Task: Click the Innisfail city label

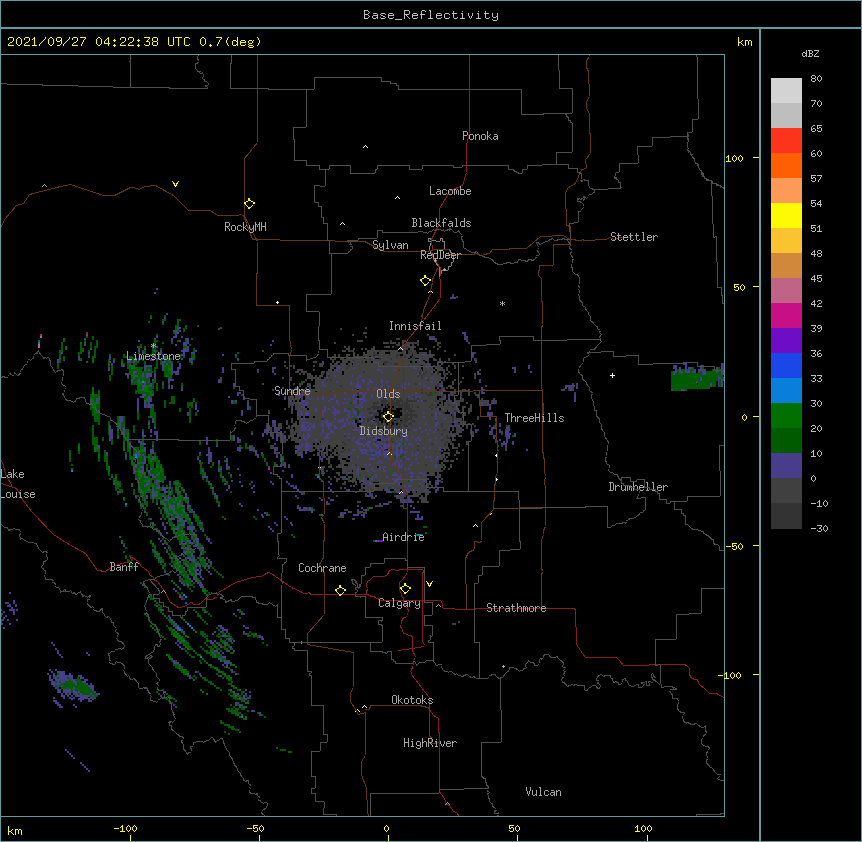Action: [x=415, y=326]
